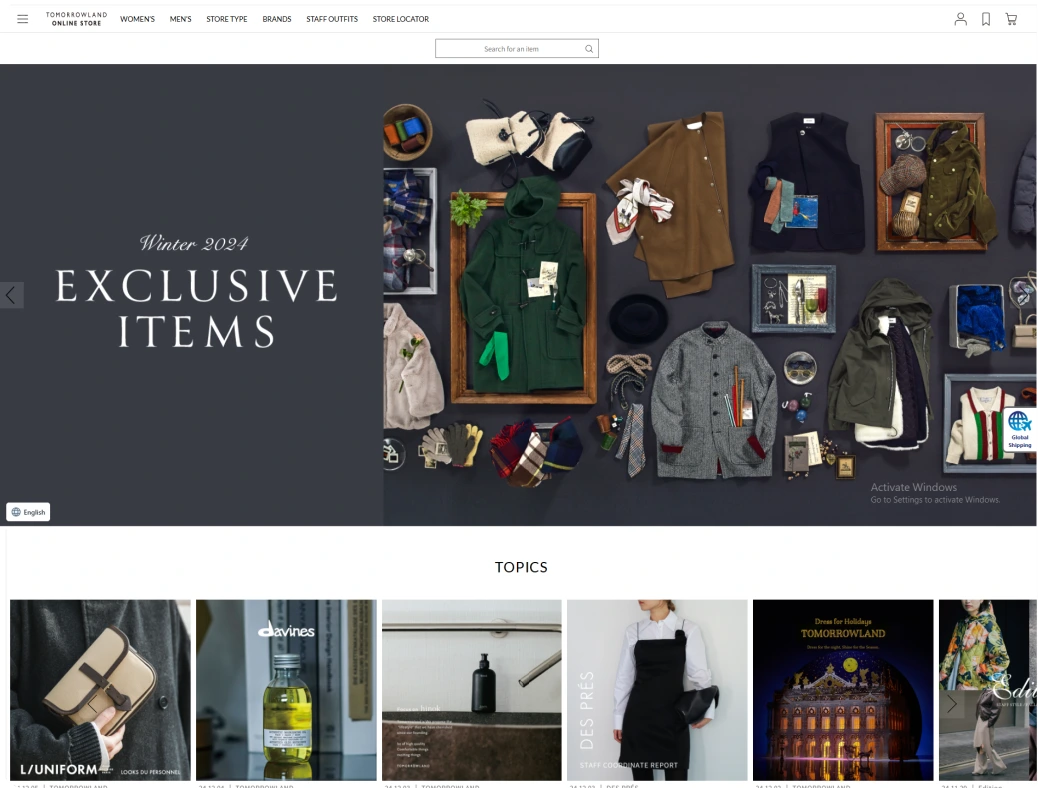Switch the site language via English button
Screen dimensions: 1050x788
[x=28, y=511]
